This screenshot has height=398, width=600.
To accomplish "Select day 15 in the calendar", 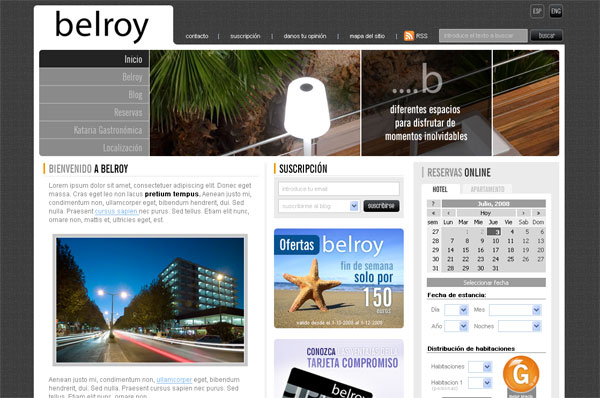I will [465, 250].
